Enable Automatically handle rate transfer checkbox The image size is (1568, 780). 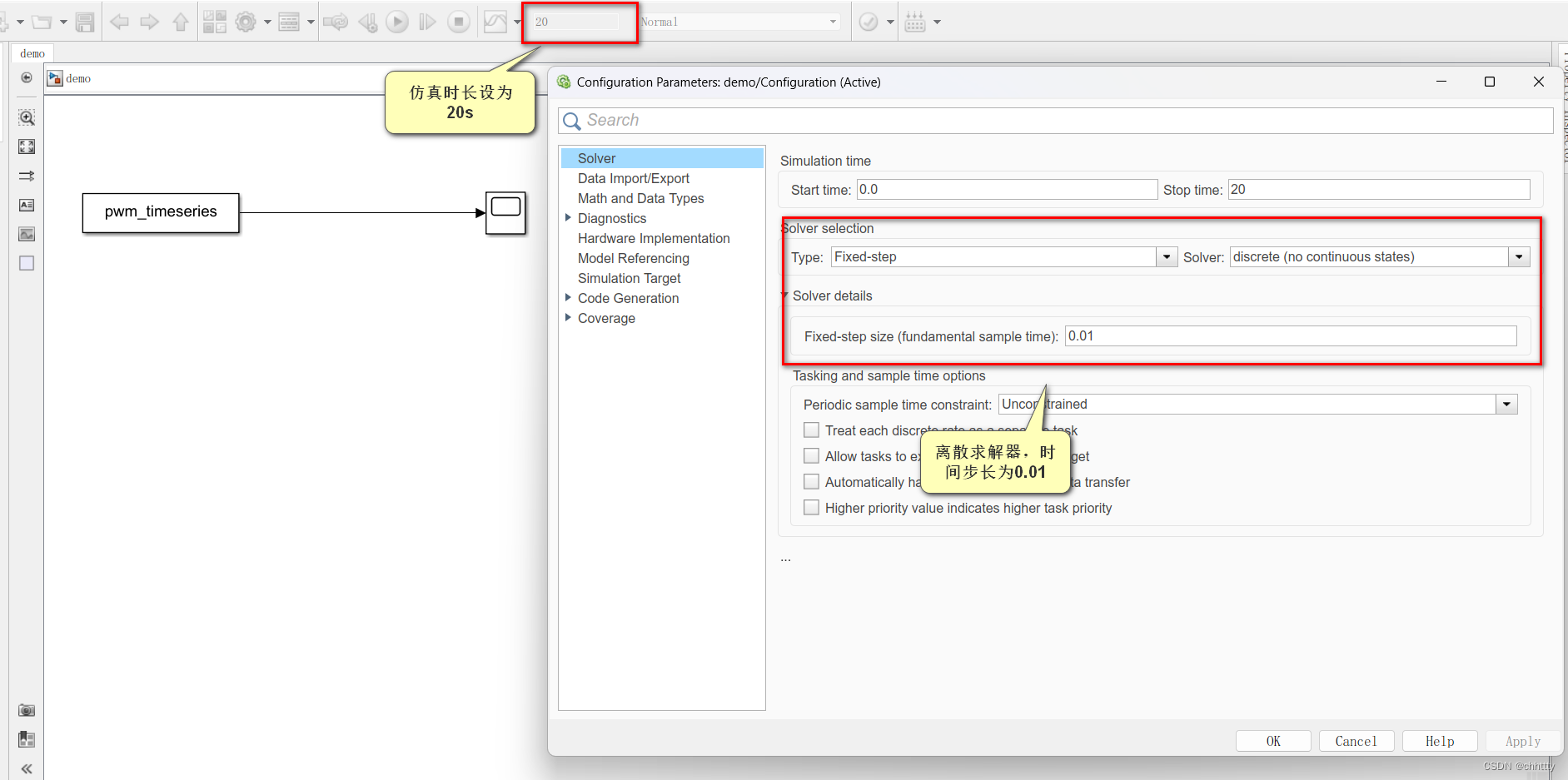pos(811,482)
